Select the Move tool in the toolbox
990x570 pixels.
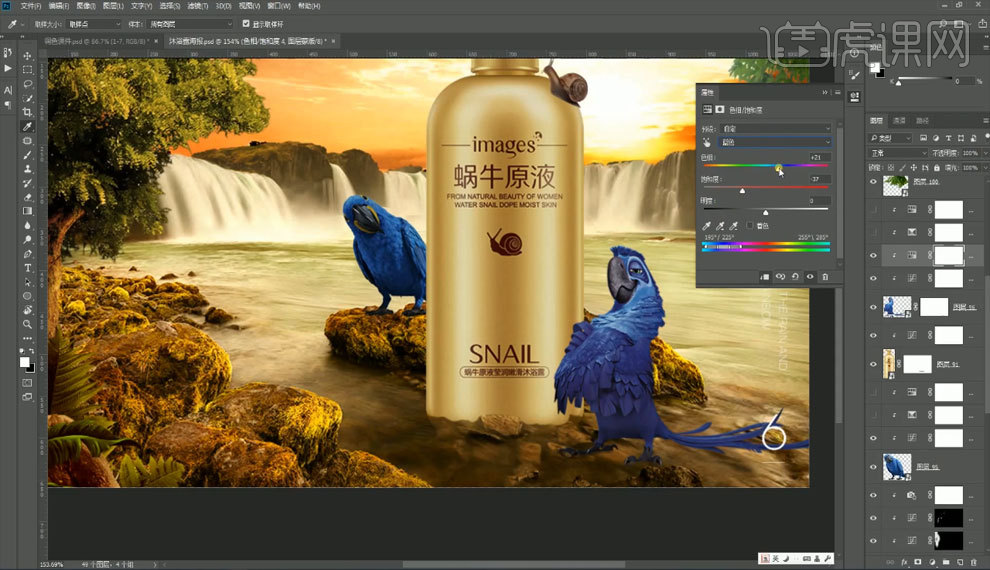27,56
